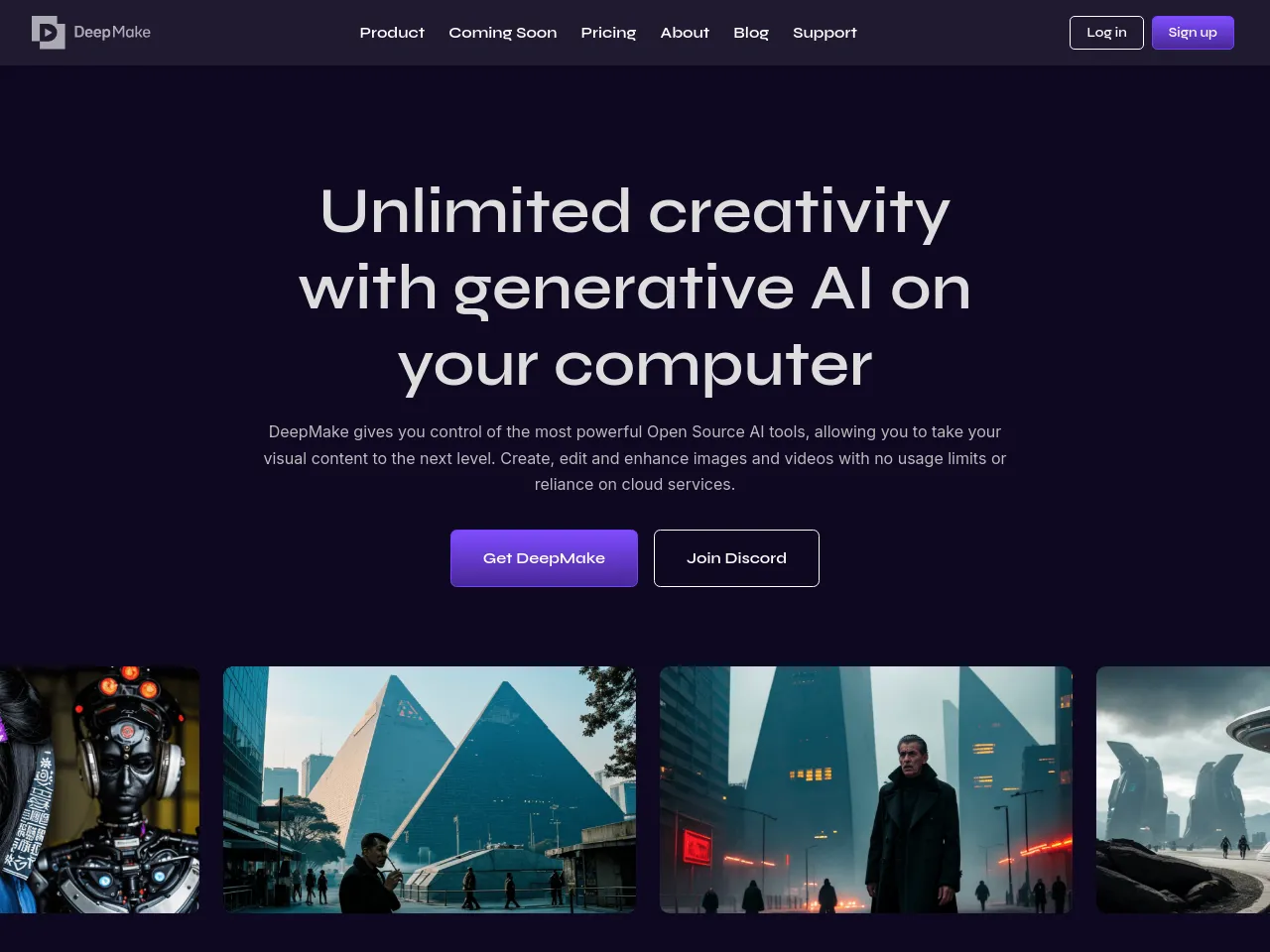Select the robot with headphones image

pos(99,789)
